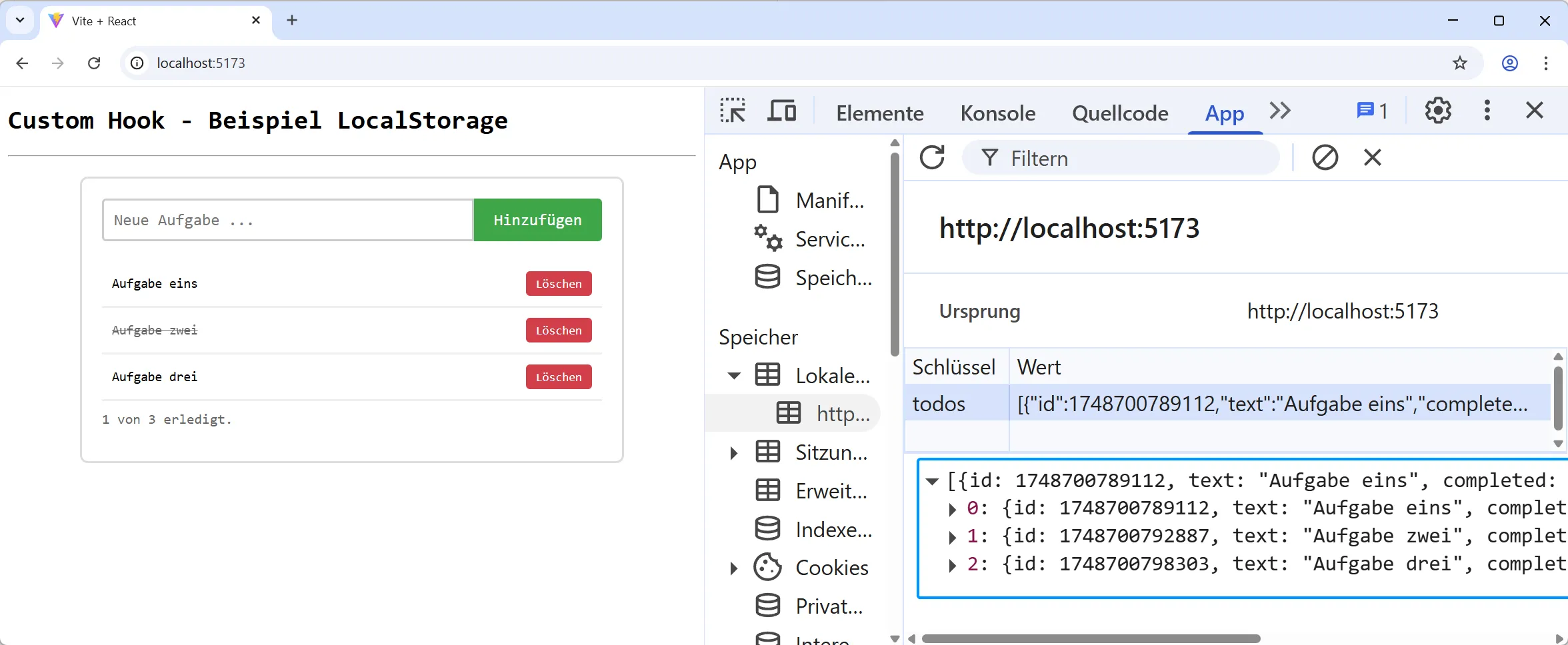
Task: Expand array item 1 Aufgabe zwei
Action: (953, 537)
